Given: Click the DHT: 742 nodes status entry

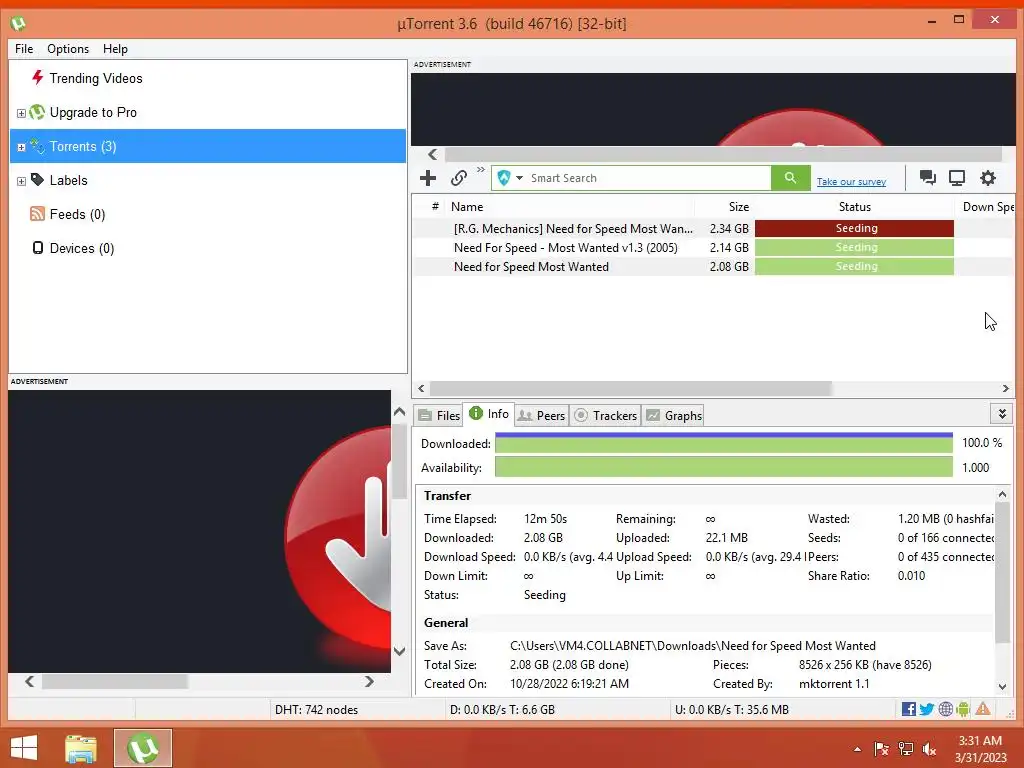Looking at the screenshot, I should [316, 709].
